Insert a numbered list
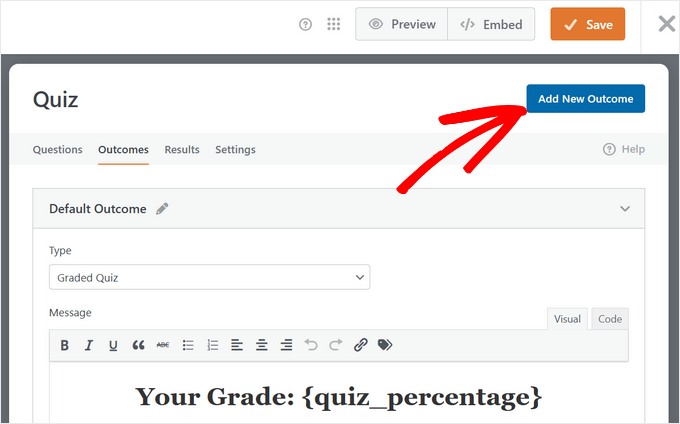680x424 pixels. [212, 345]
